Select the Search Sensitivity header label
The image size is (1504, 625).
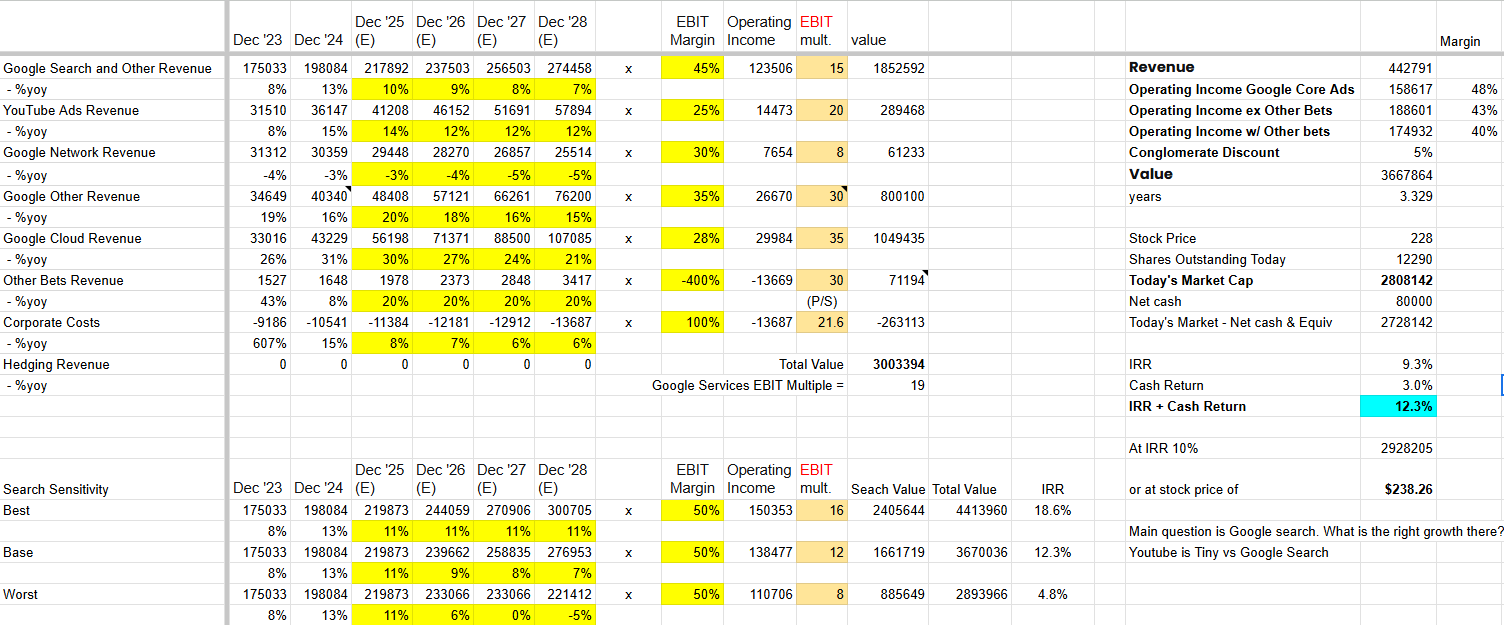pos(56,489)
